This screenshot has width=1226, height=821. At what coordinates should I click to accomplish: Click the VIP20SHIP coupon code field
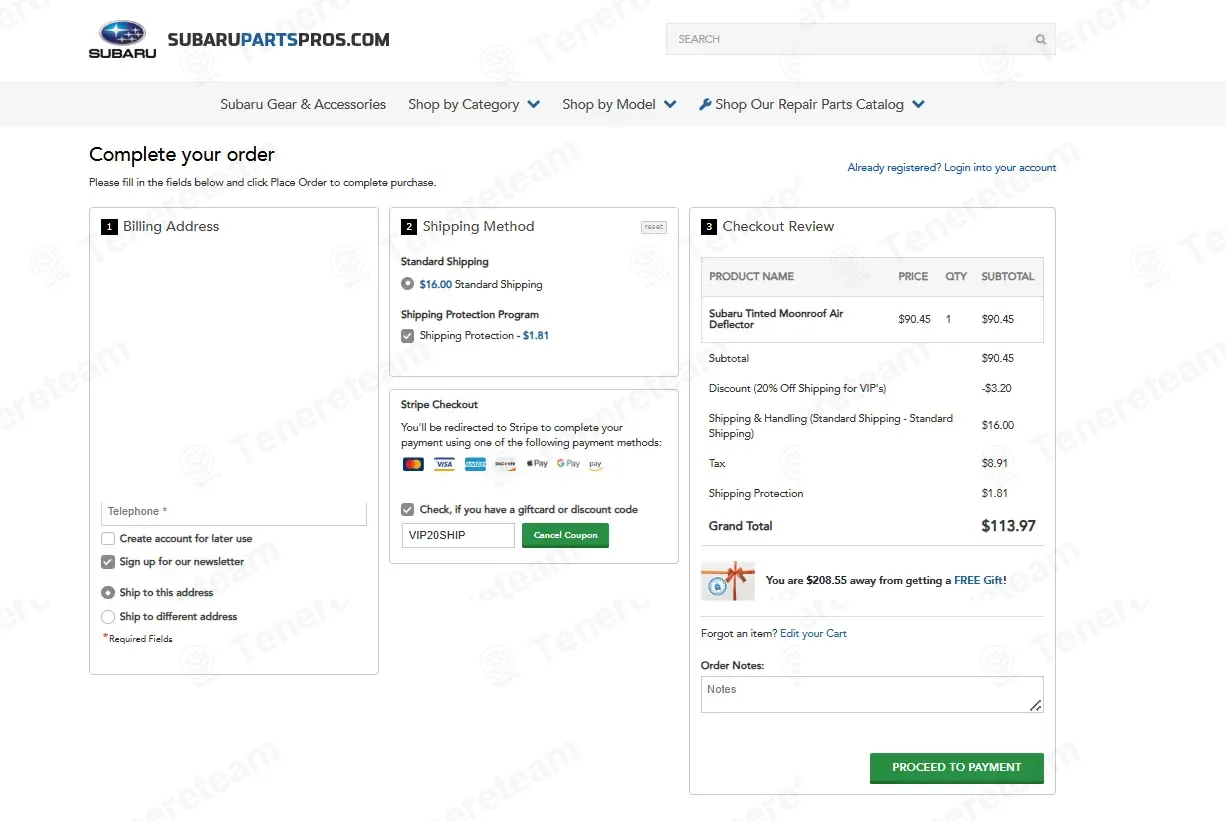458,535
